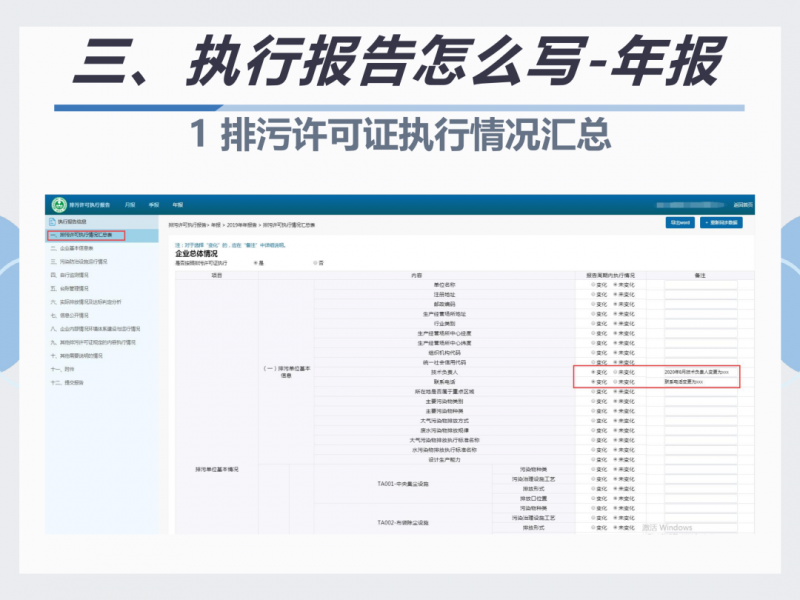
Task: Select 是 for 是否按照排污许可证执行
Action: pyautogui.click(x=255, y=263)
